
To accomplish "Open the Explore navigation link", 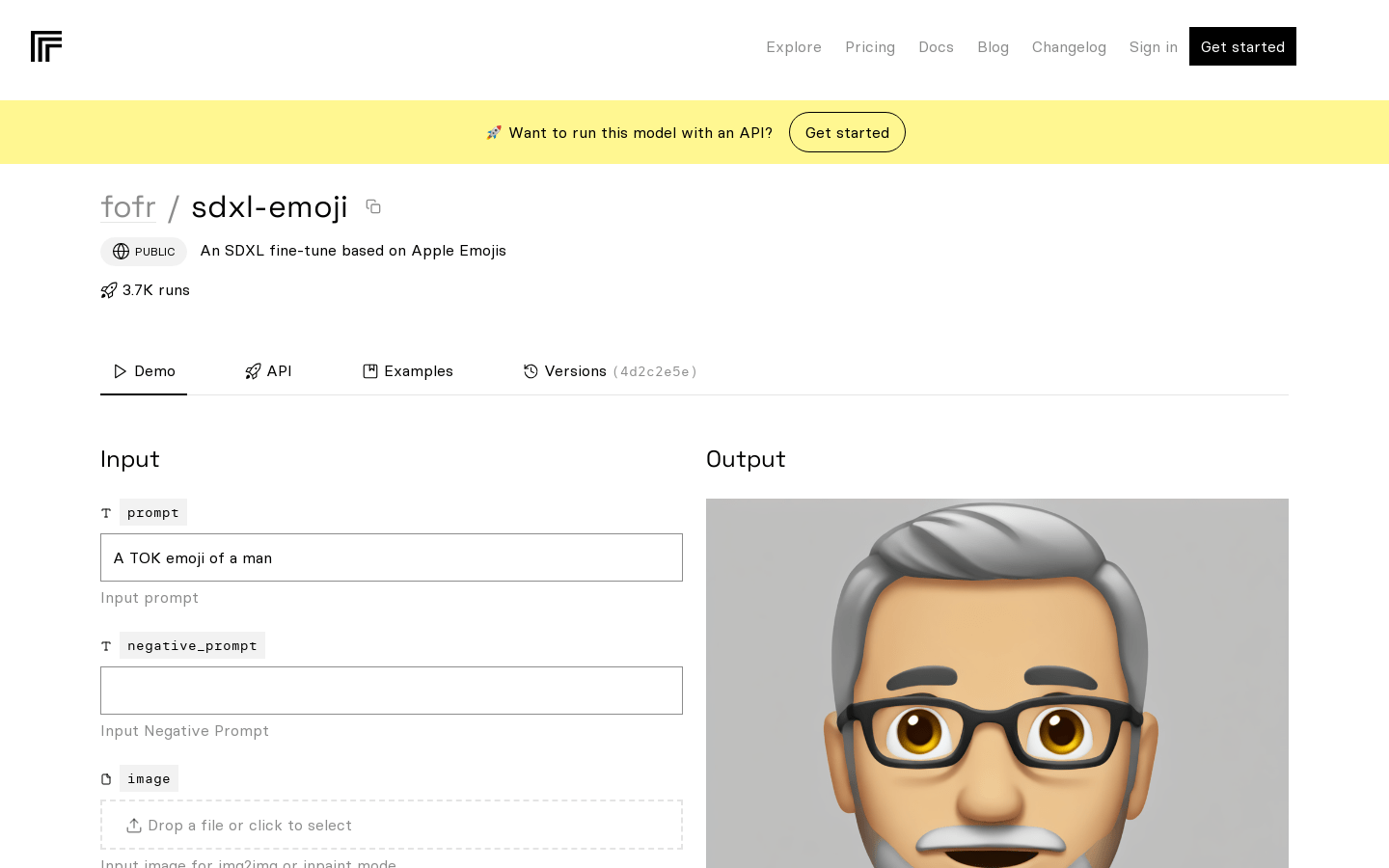I will pyautogui.click(x=794, y=47).
